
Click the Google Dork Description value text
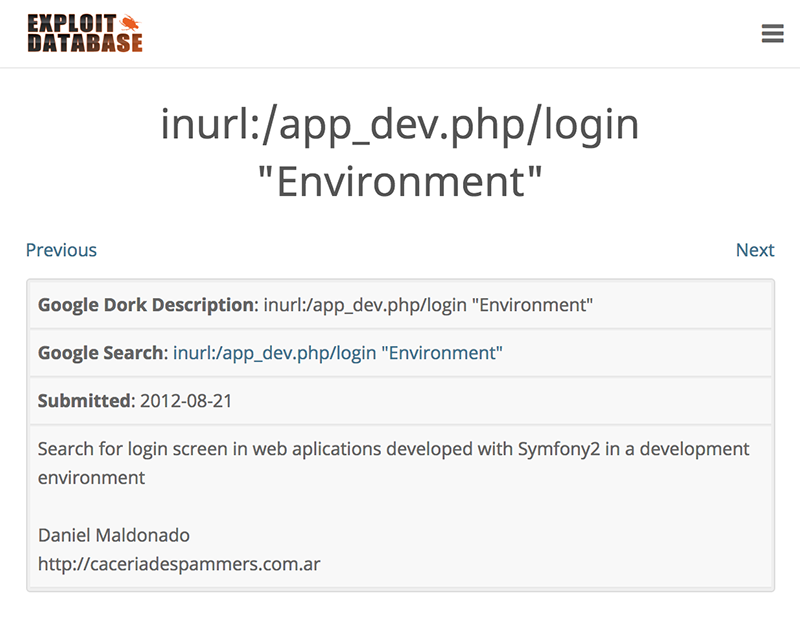click(x=428, y=305)
